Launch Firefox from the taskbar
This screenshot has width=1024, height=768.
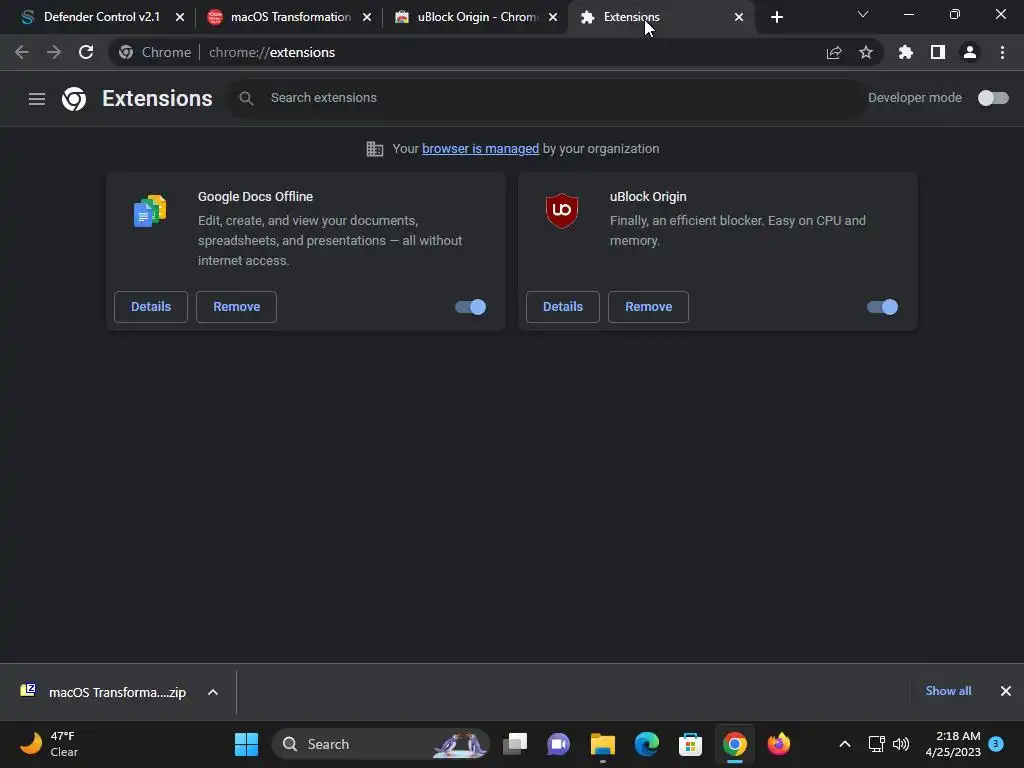(778, 744)
